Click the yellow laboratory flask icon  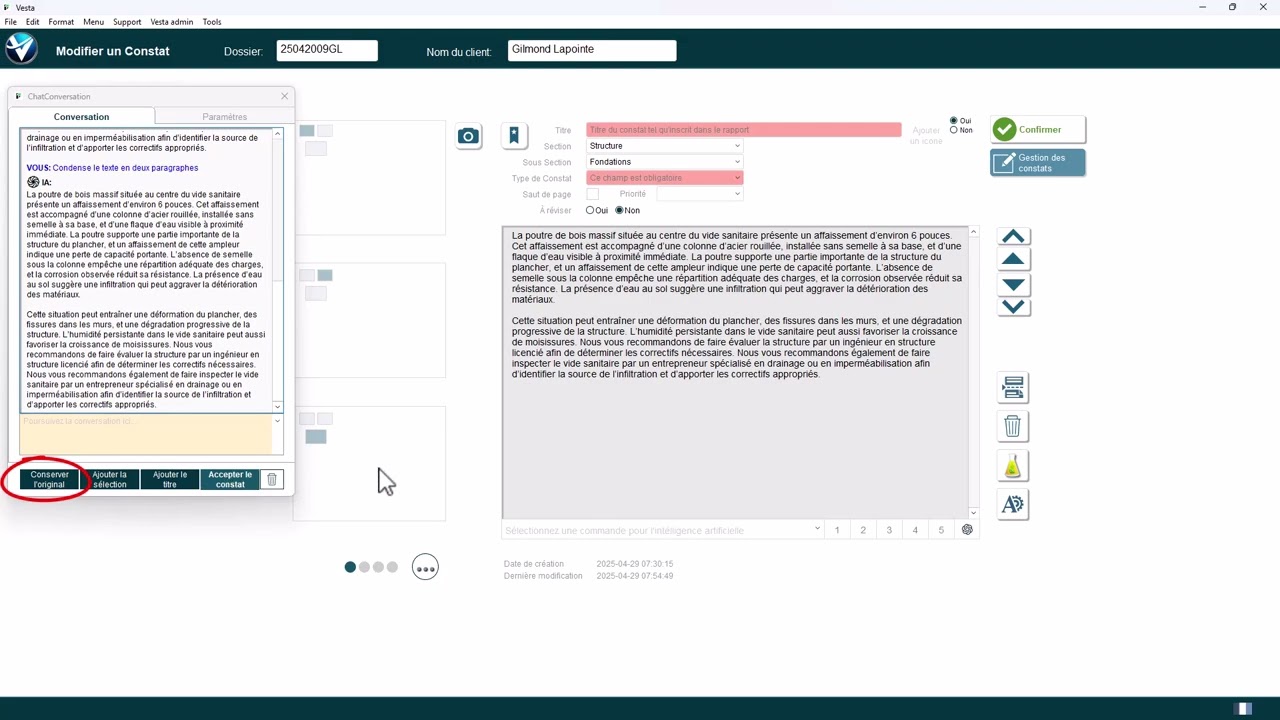point(1013,466)
